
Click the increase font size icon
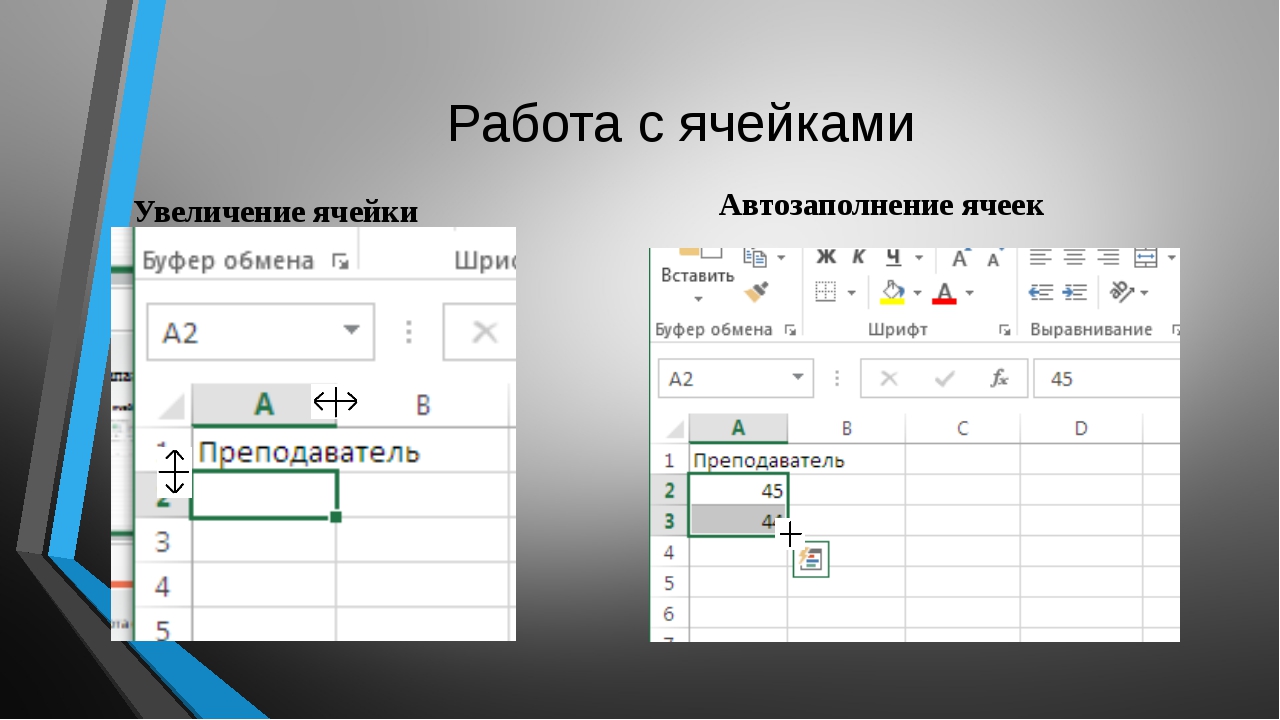(x=961, y=258)
